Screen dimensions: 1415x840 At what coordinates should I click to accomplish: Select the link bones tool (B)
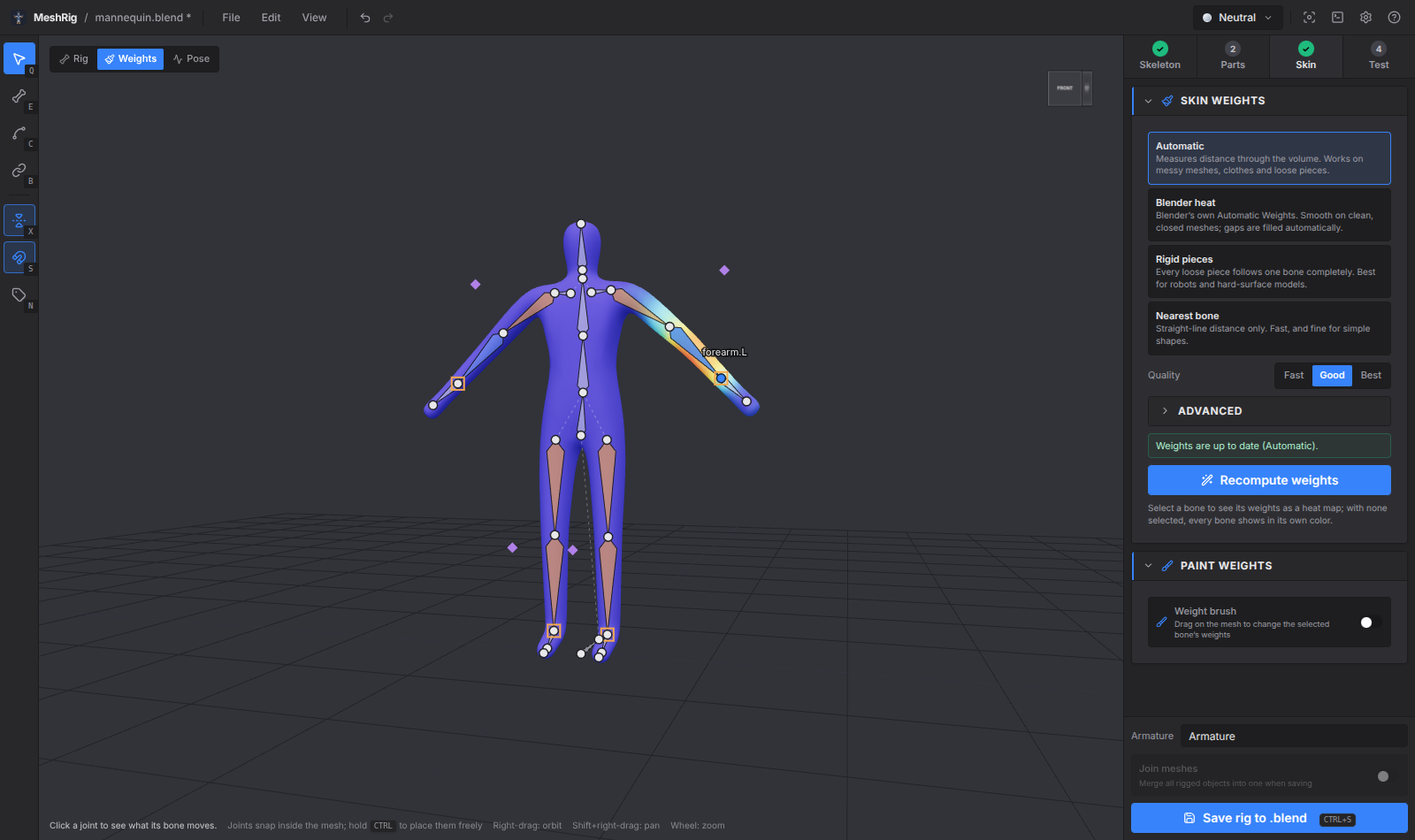[19, 170]
